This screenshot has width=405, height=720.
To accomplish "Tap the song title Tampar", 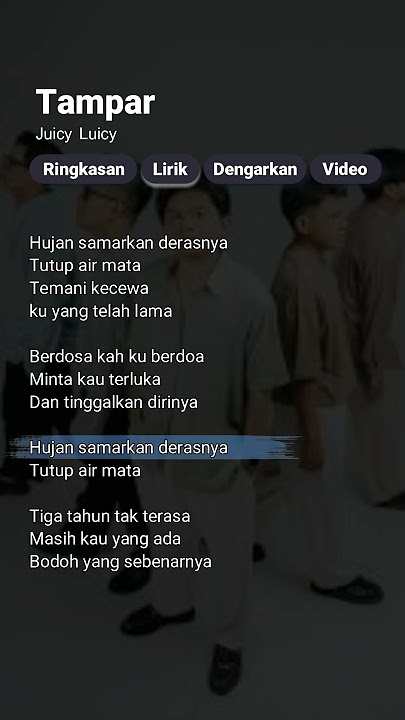I will [96, 102].
